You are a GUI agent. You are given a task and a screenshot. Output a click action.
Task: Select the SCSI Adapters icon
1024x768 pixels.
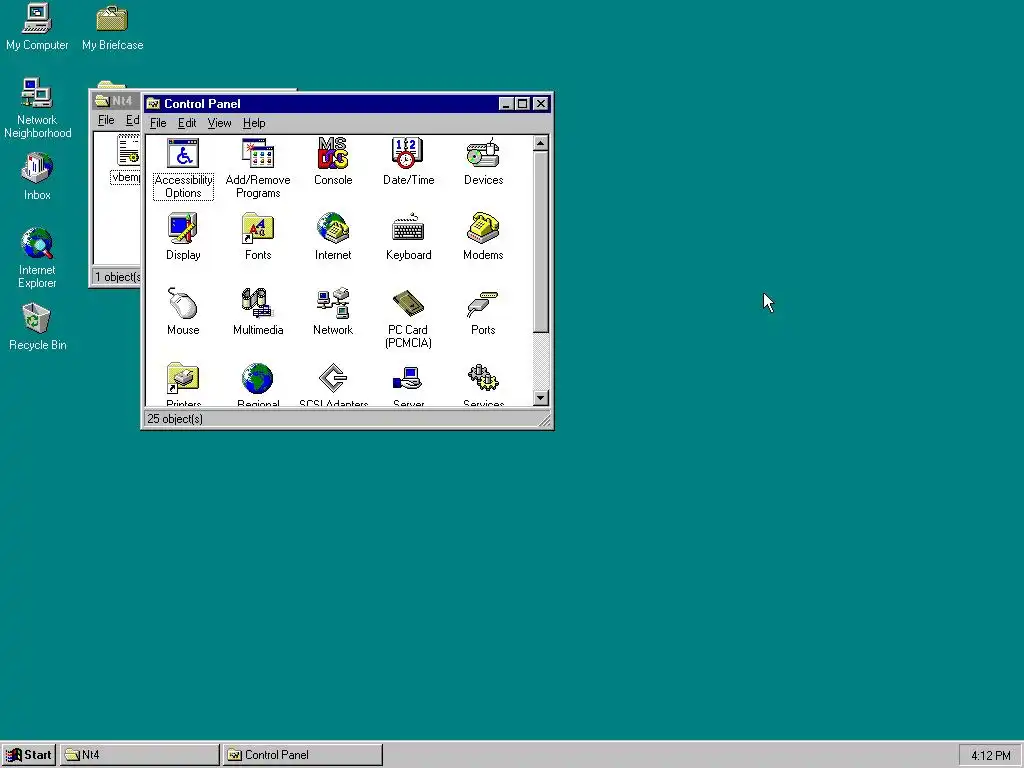pos(333,385)
